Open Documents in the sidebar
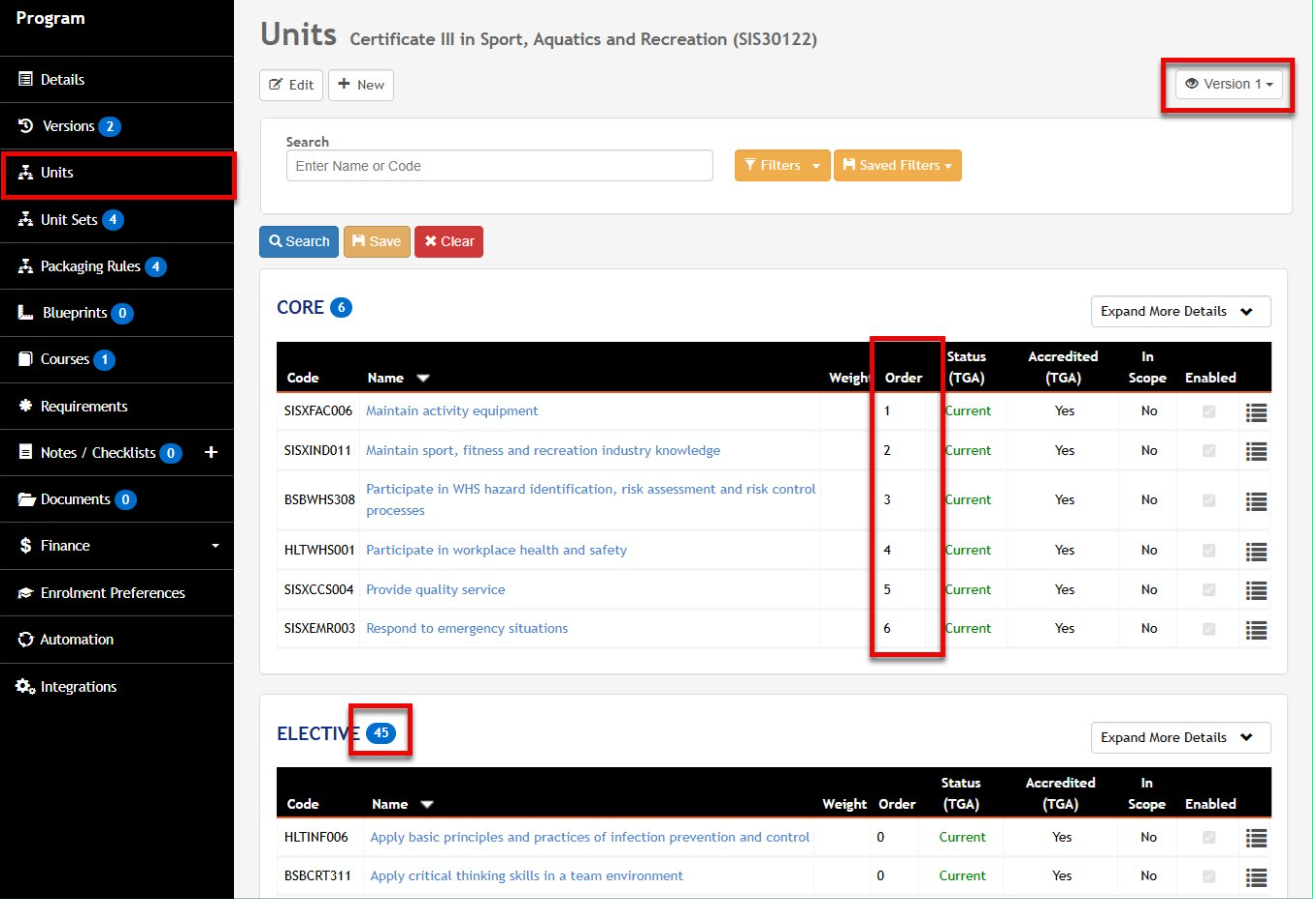The image size is (1313, 899). pos(117,499)
